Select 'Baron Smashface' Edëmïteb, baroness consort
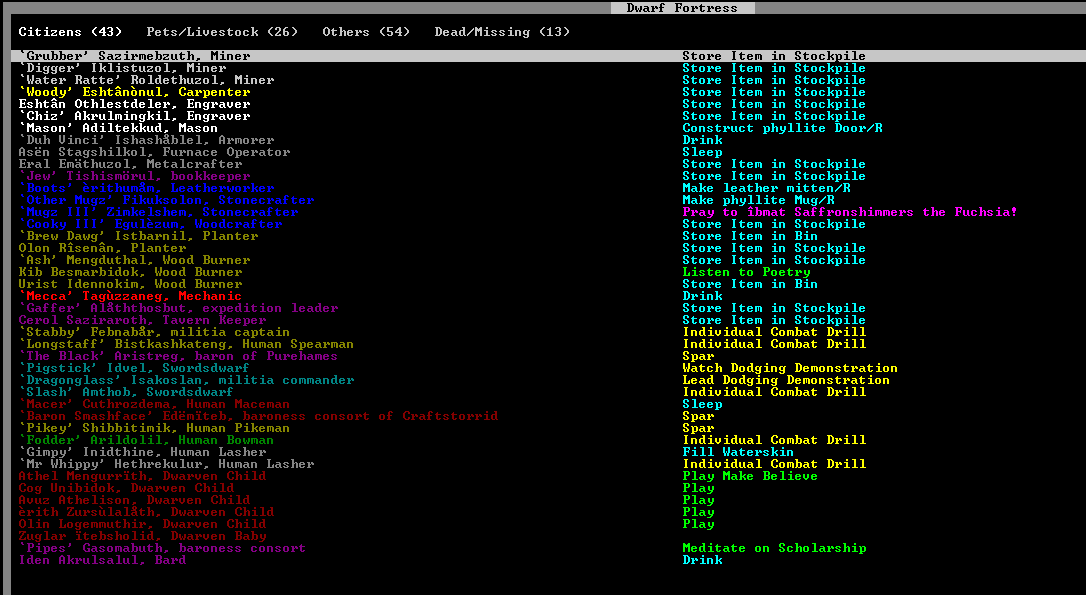The height and width of the screenshot is (595, 1086). 258,416
